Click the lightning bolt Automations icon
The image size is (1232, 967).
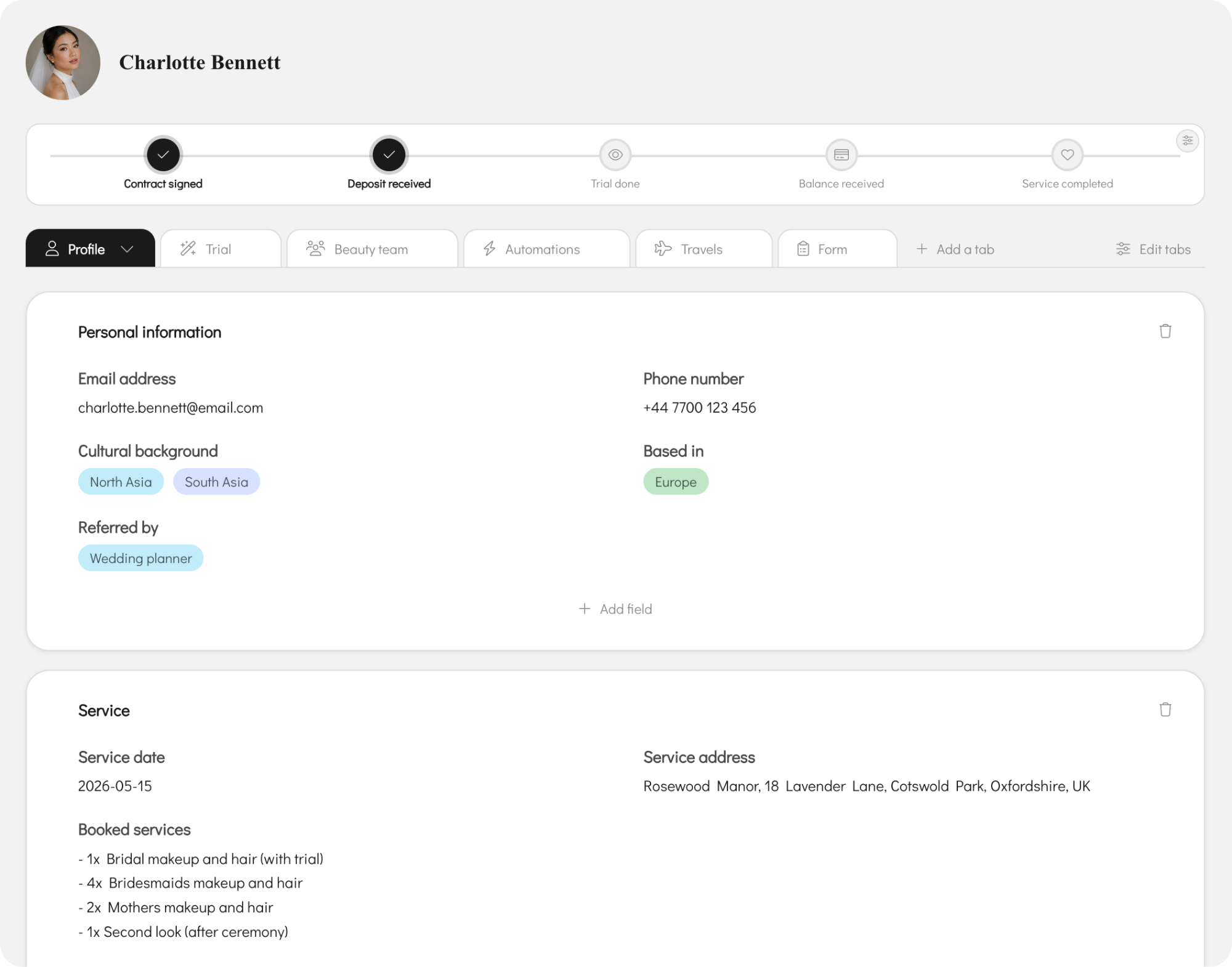click(490, 249)
